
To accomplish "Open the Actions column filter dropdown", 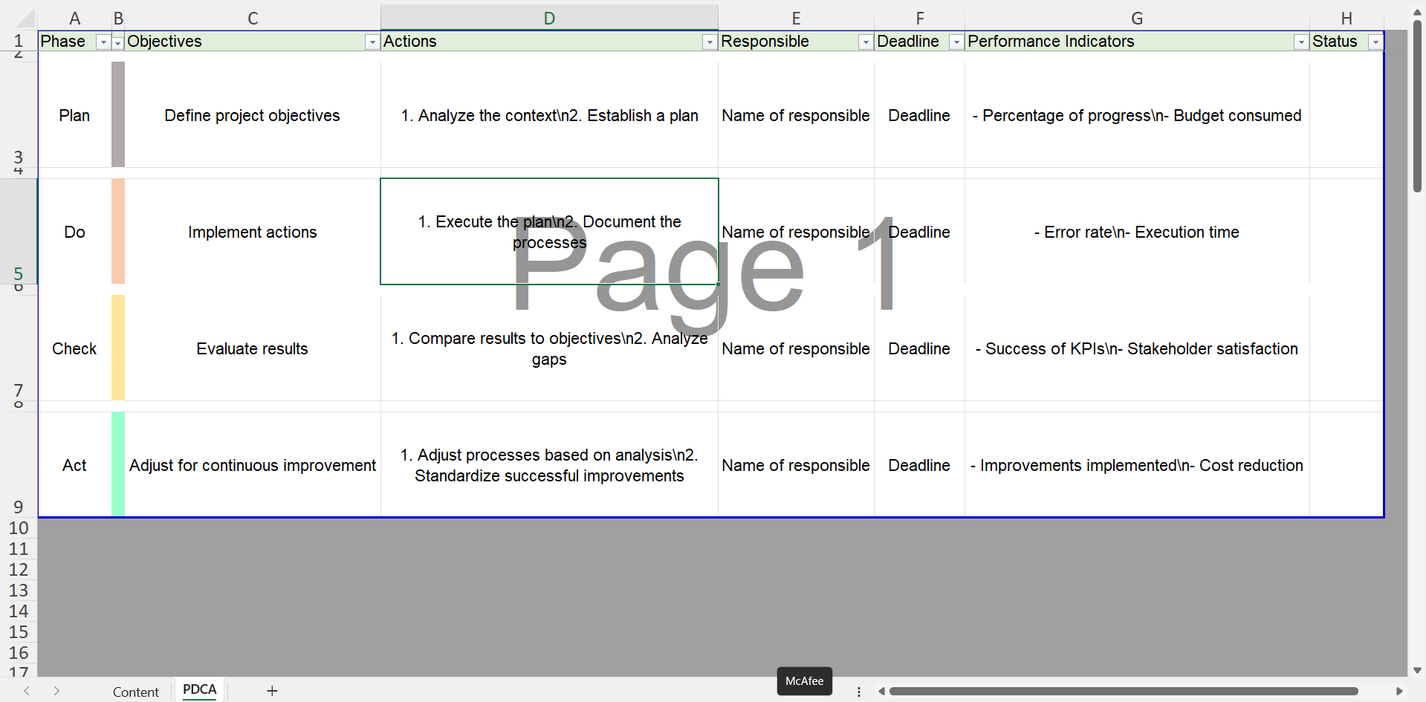I will [x=709, y=42].
